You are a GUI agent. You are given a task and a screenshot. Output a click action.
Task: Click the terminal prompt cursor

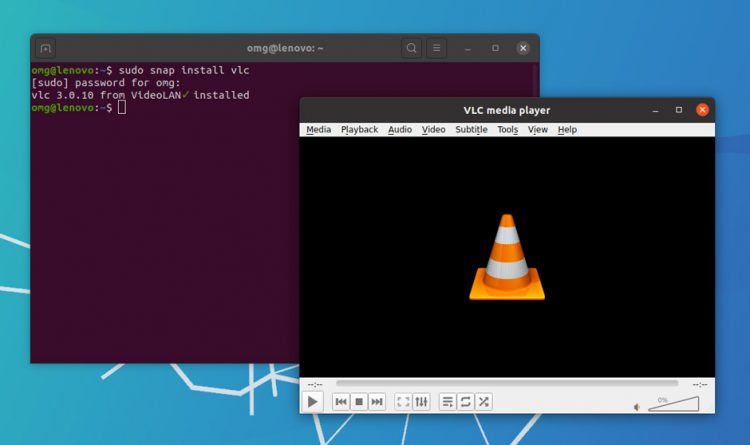pos(122,107)
